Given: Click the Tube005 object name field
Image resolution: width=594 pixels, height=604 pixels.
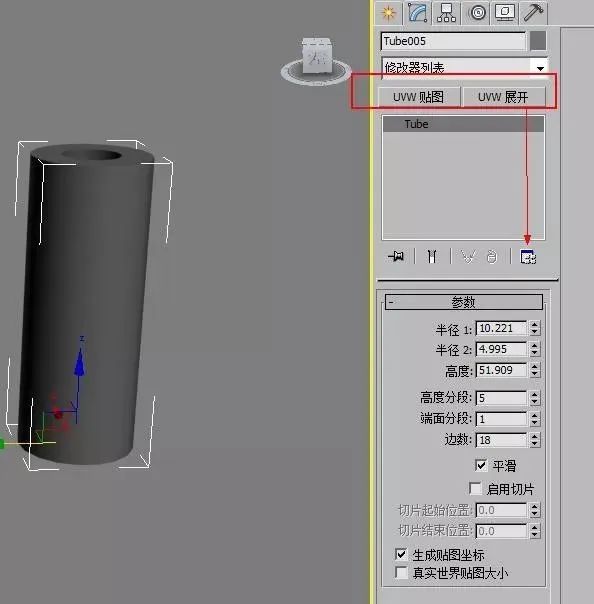Looking at the screenshot, I should pyautogui.click(x=453, y=41).
